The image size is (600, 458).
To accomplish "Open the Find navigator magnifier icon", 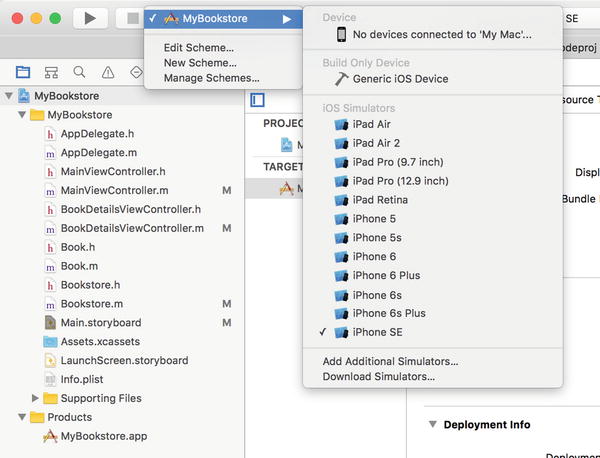I will pyautogui.click(x=79, y=72).
